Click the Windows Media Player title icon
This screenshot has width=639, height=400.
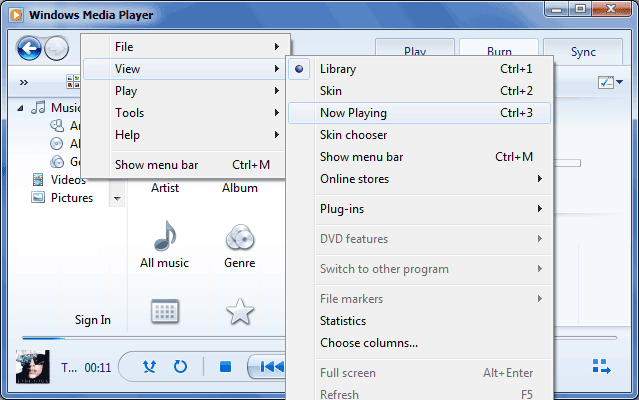[x=16, y=15]
